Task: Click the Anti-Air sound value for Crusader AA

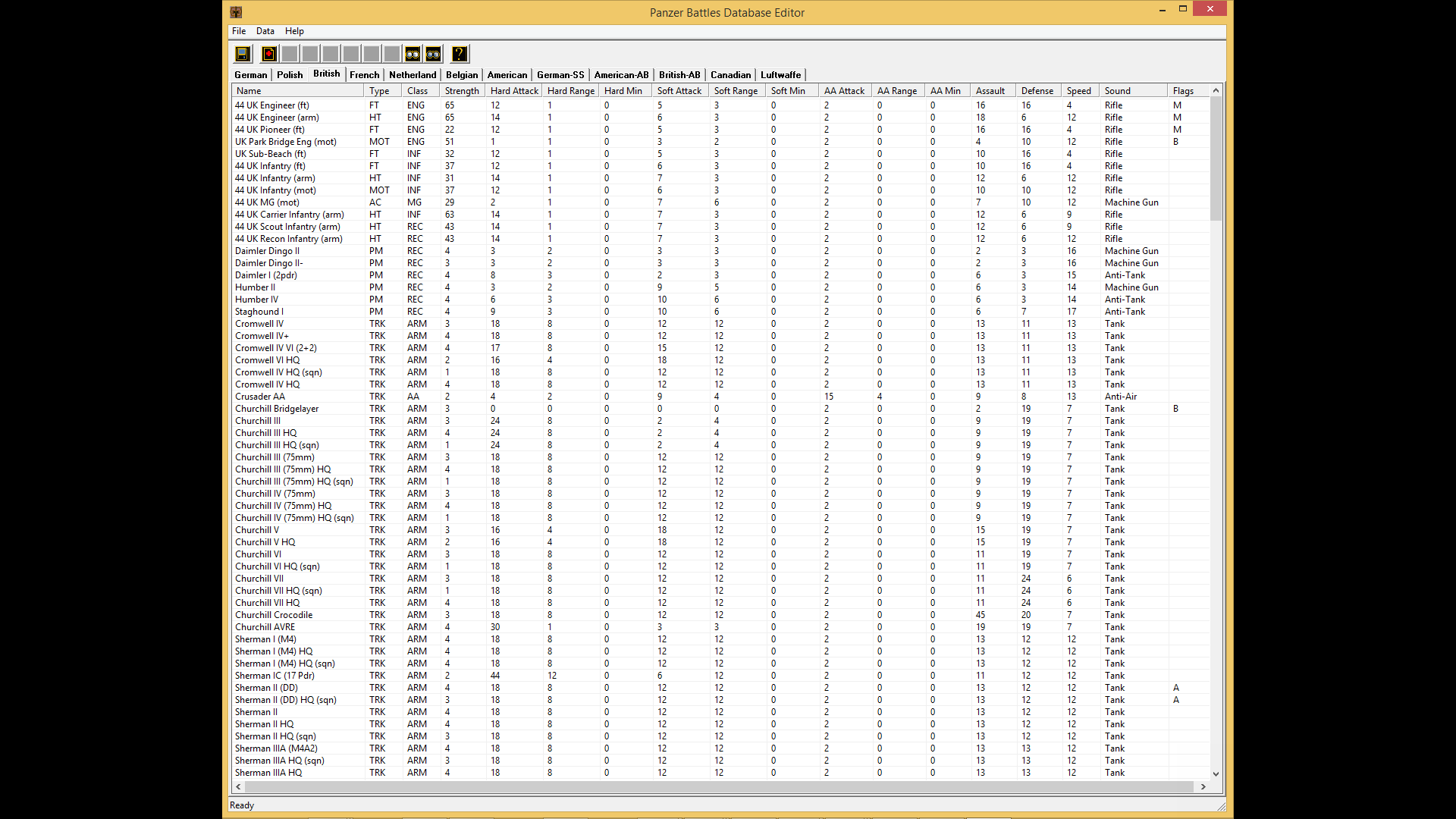Action: coord(1121,397)
